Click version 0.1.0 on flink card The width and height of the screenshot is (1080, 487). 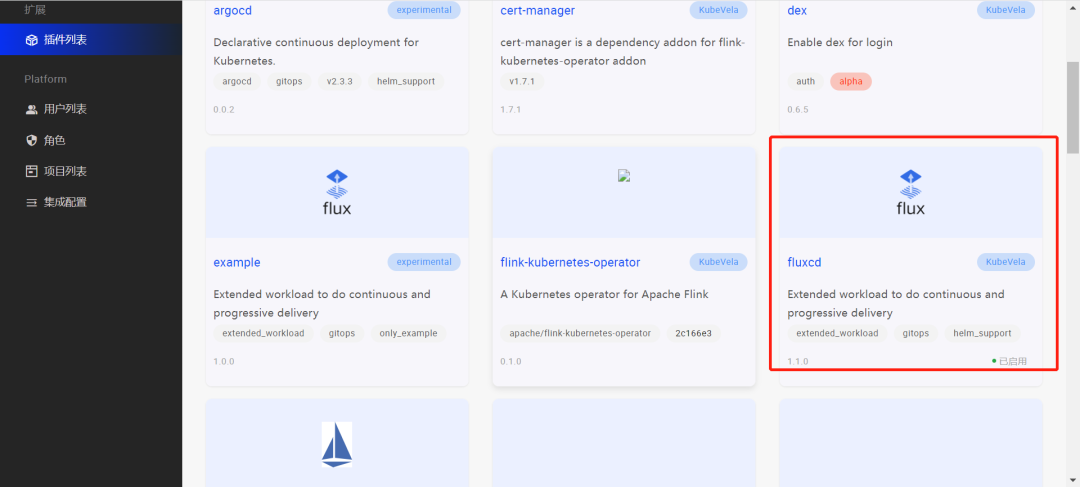click(510, 362)
